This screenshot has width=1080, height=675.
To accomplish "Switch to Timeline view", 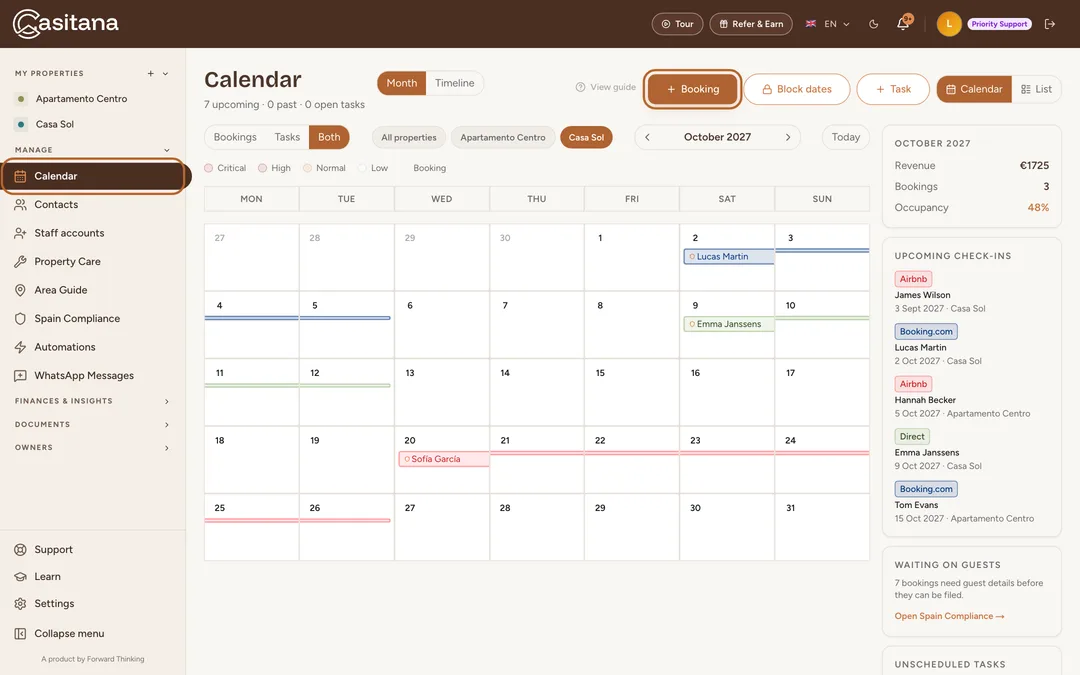I will click(x=455, y=83).
